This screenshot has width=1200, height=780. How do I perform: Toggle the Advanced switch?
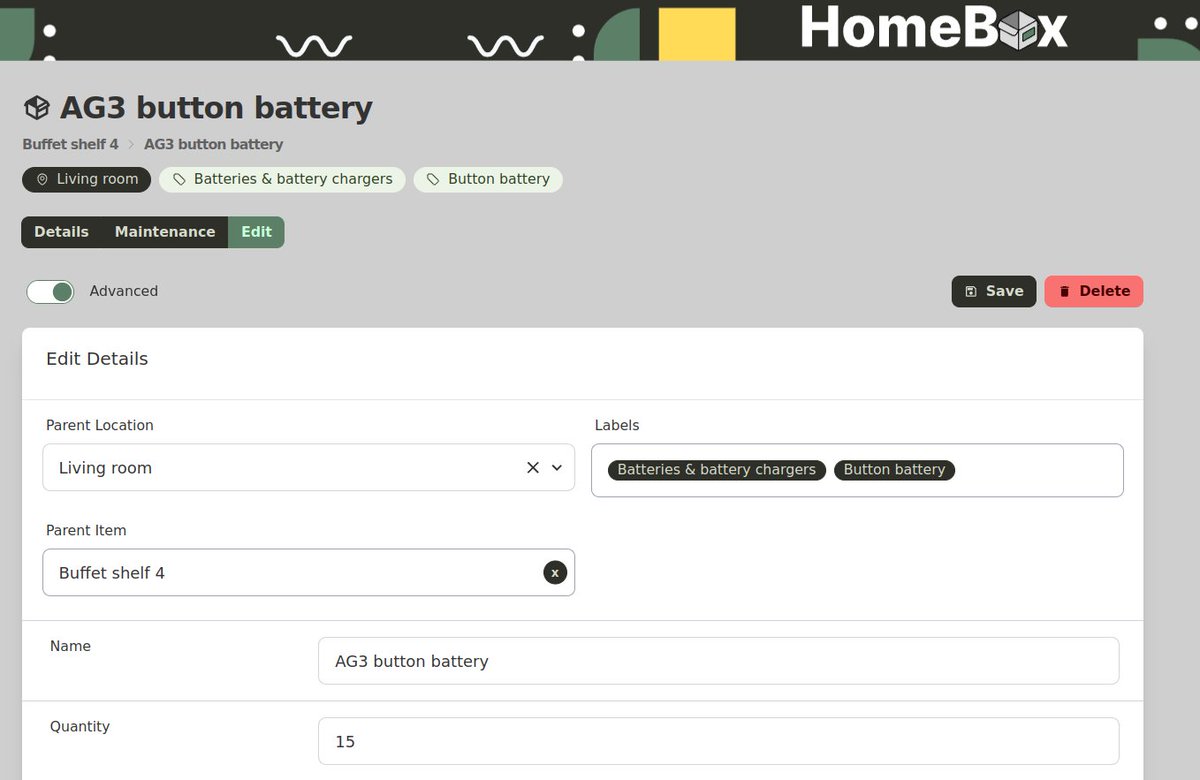[50, 291]
